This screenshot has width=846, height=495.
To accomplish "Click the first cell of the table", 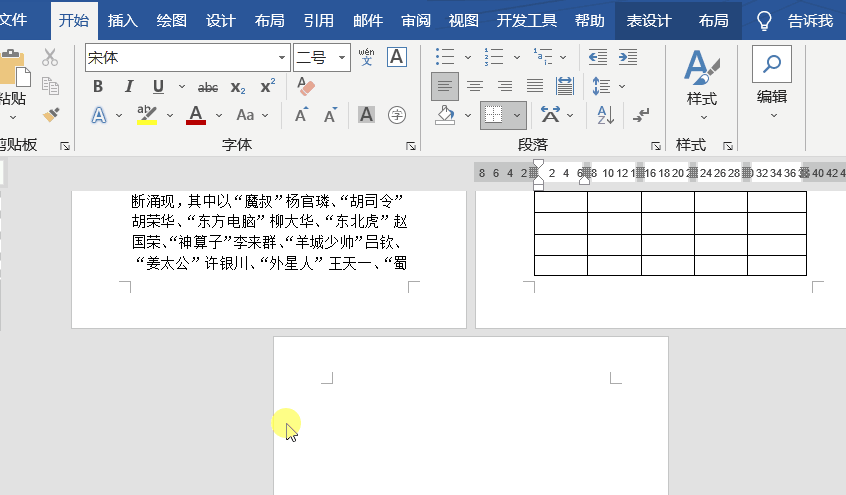I will pyautogui.click(x=561, y=202).
